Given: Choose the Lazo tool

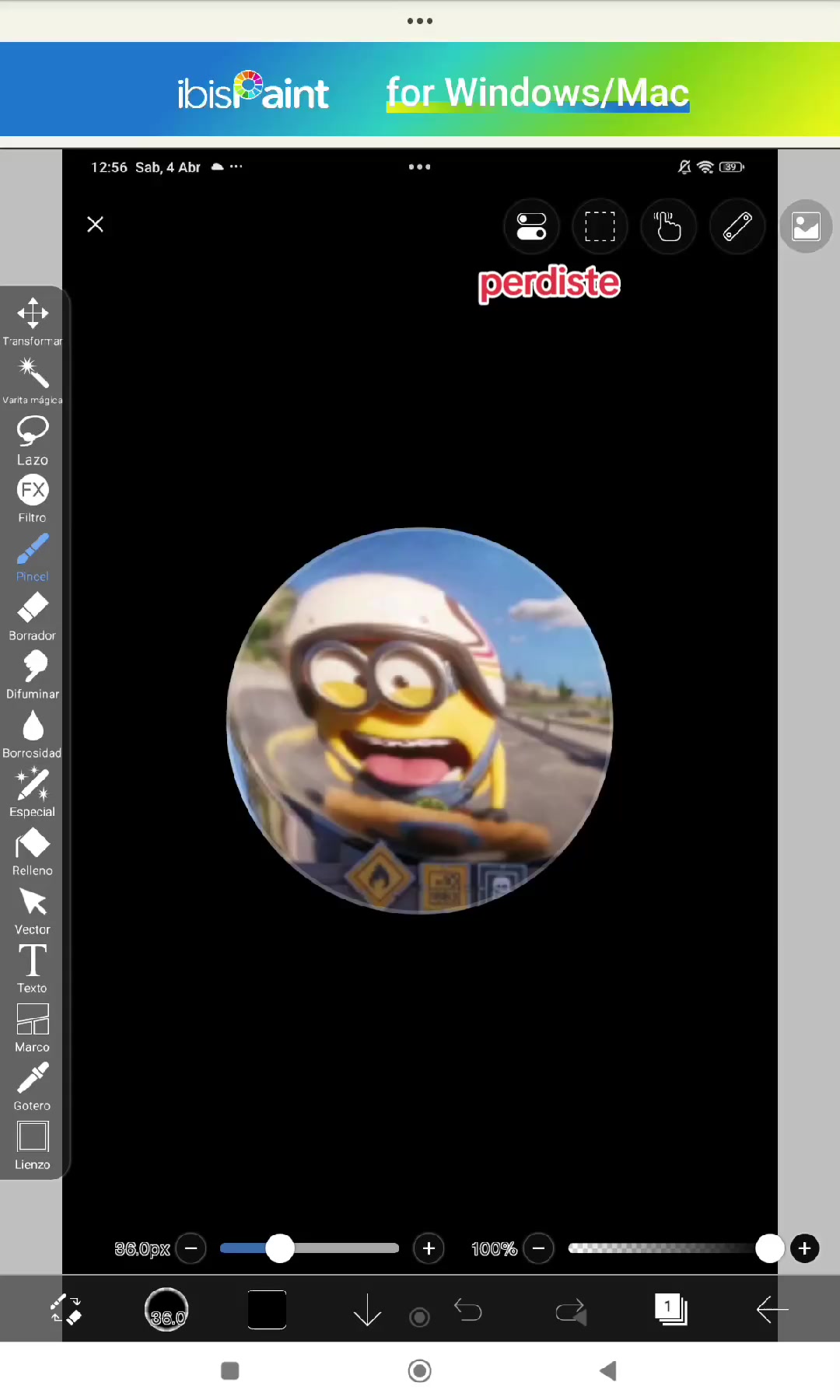Looking at the screenshot, I should (x=32, y=439).
